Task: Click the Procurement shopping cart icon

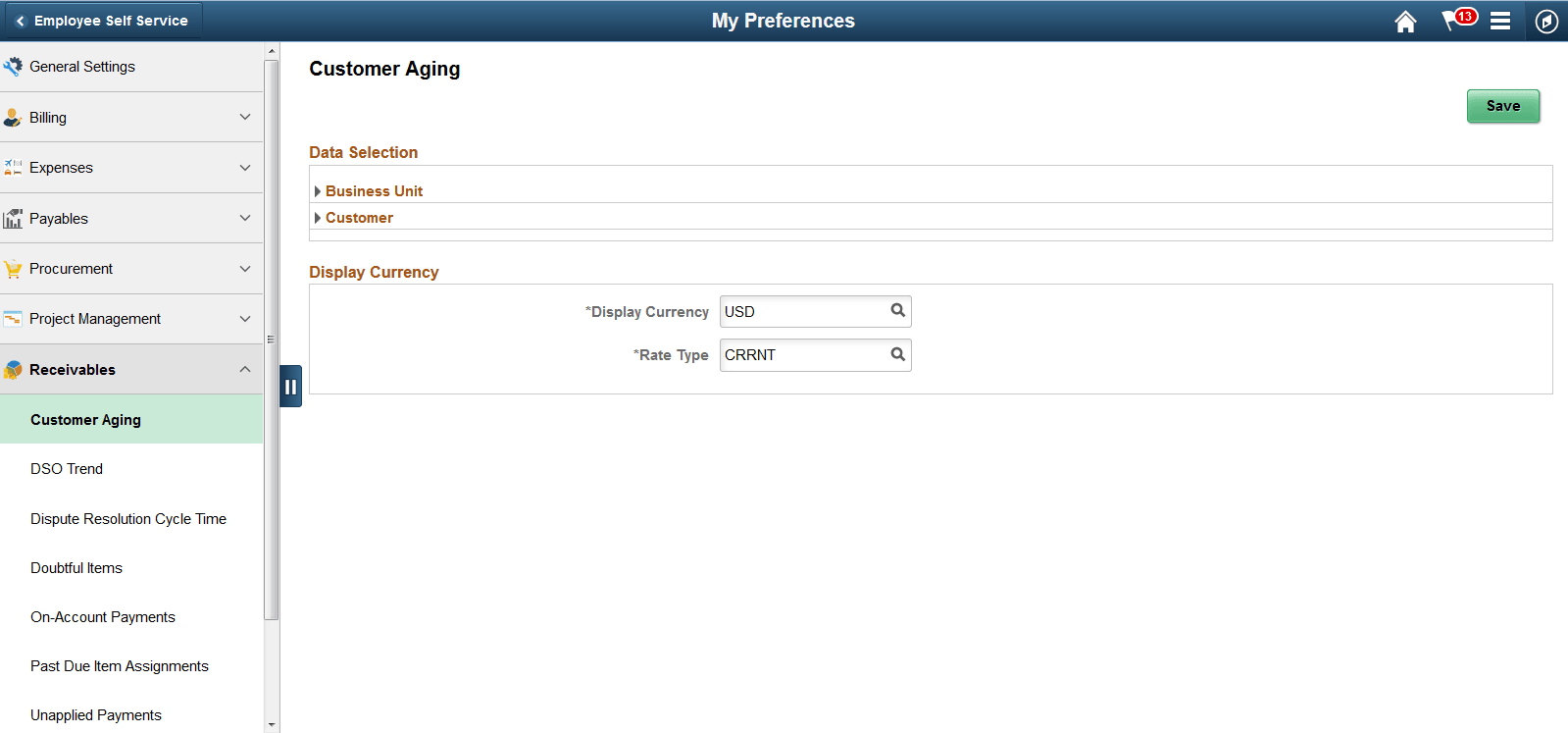Action: [x=14, y=268]
